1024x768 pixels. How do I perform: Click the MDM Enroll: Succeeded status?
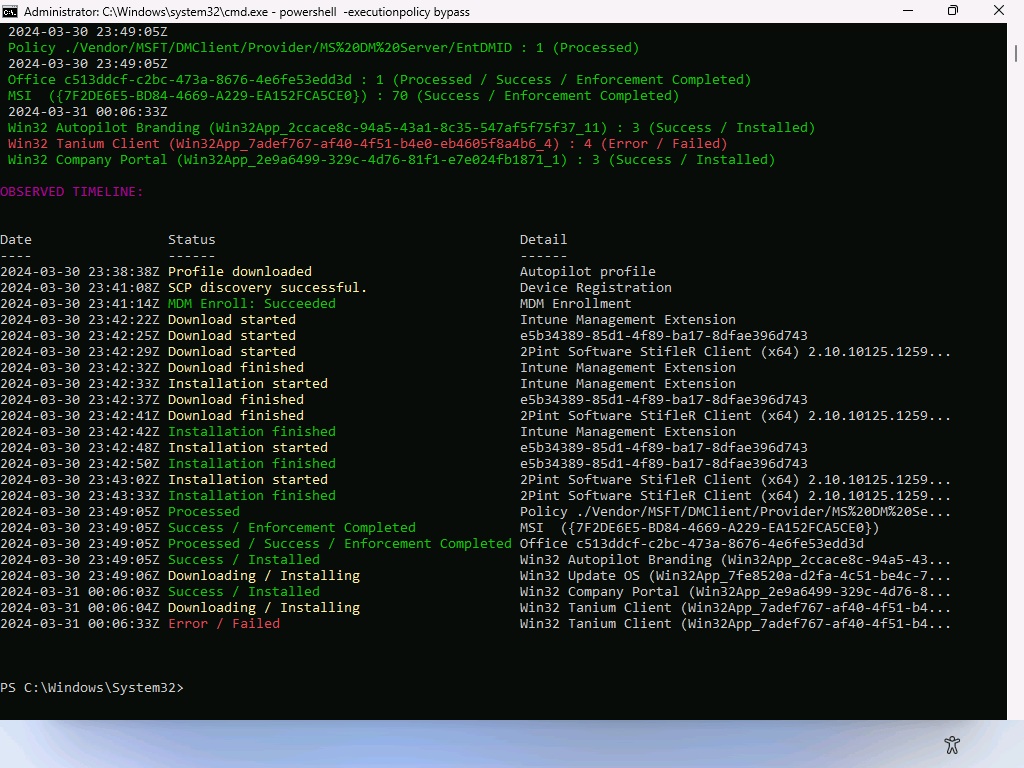point(252,304)
